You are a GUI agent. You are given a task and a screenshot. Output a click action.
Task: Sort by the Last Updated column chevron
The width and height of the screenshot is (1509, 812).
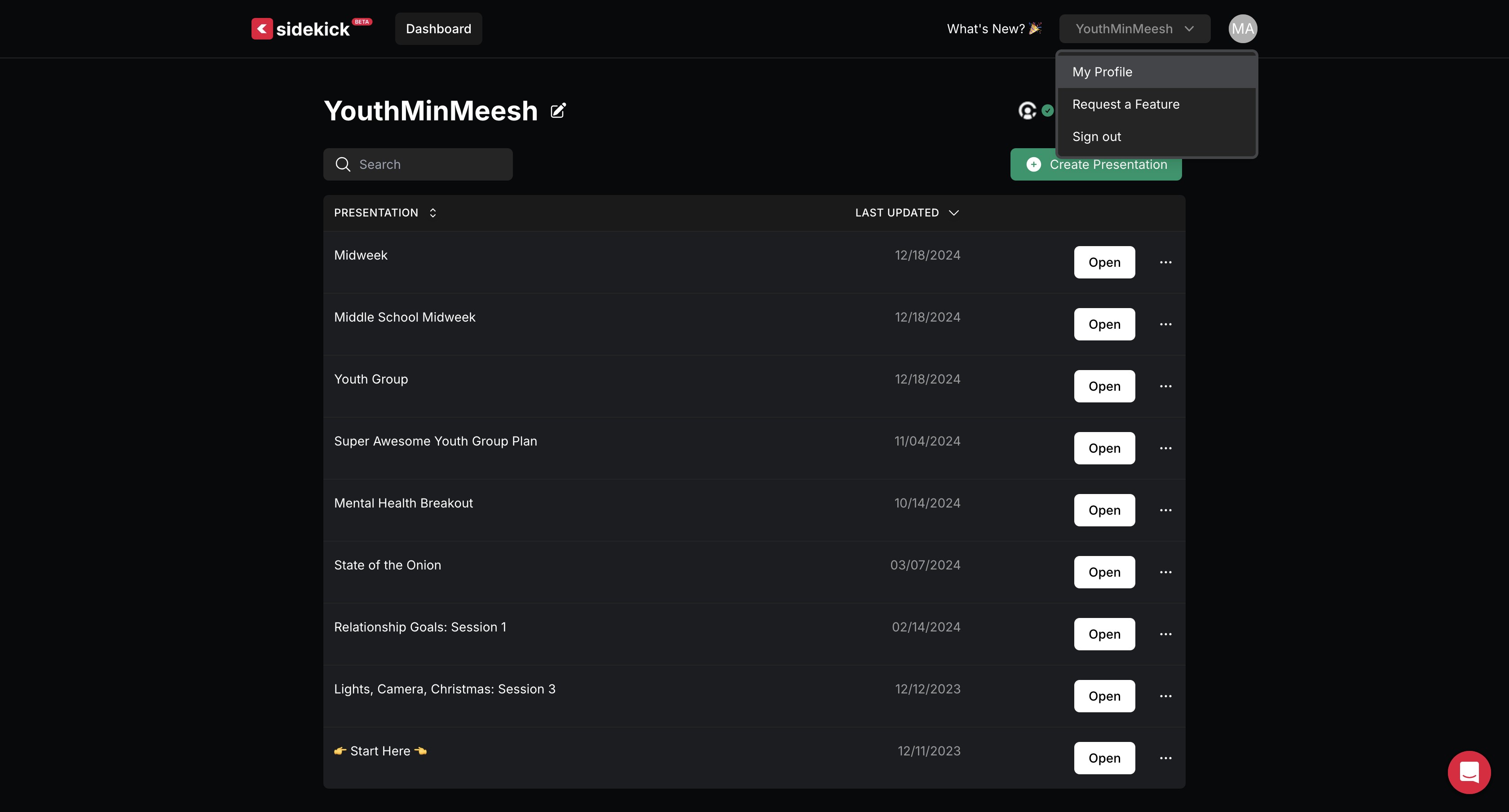(x=953, y=213)
